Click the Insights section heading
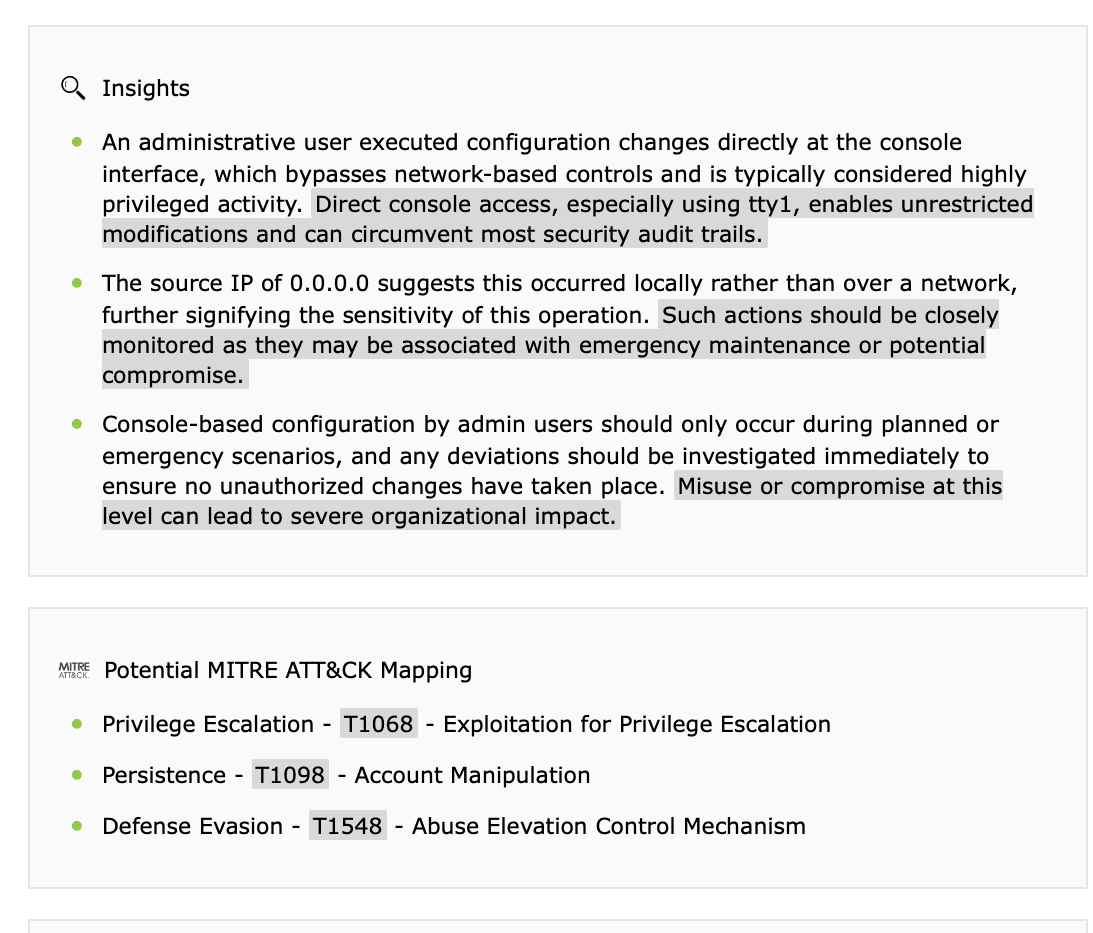The width and height of the screenshot is (1093, 933). pos(146,89)
